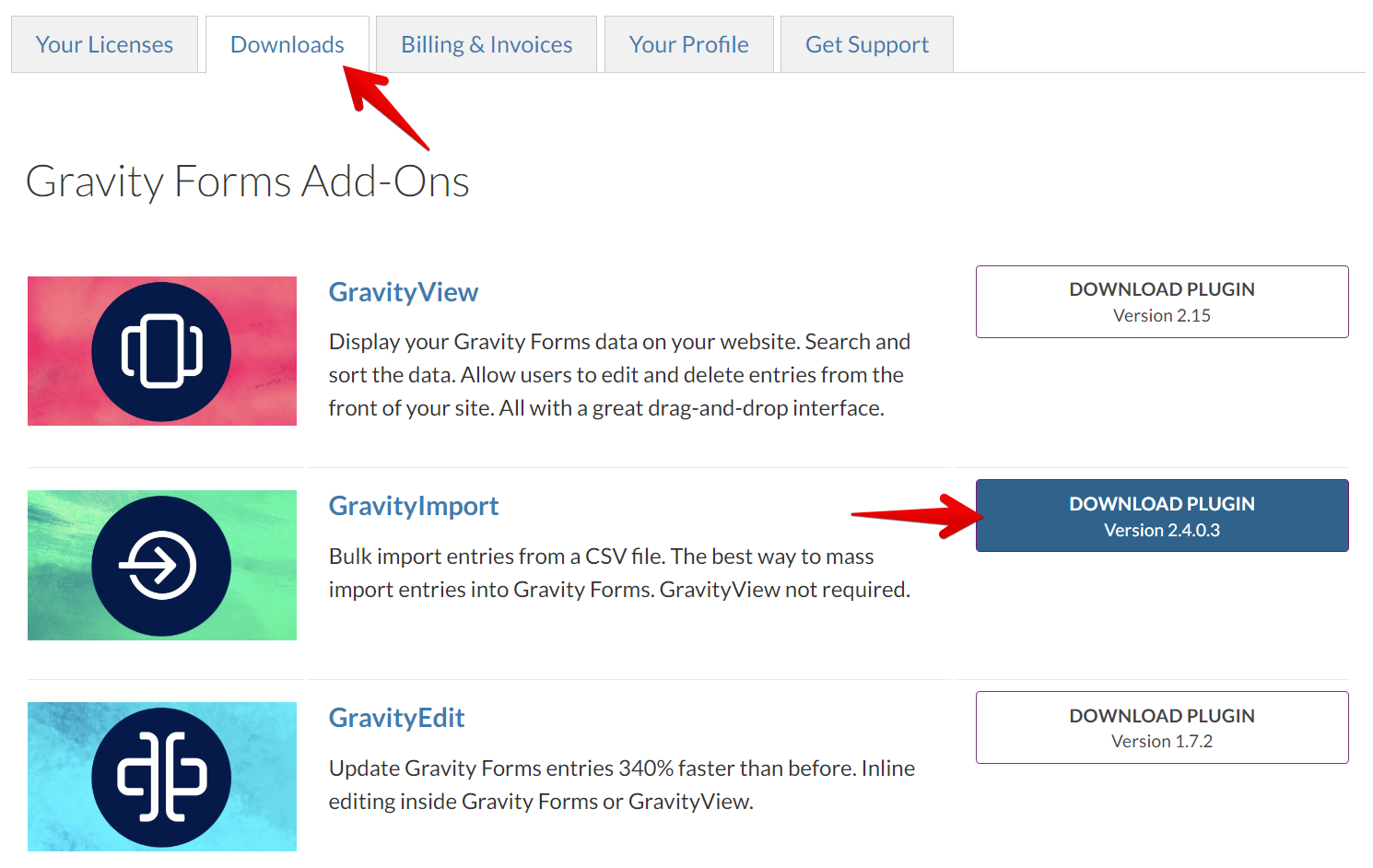Go to the Your Profile tab

pyautogui.click(x=688, y=44)
